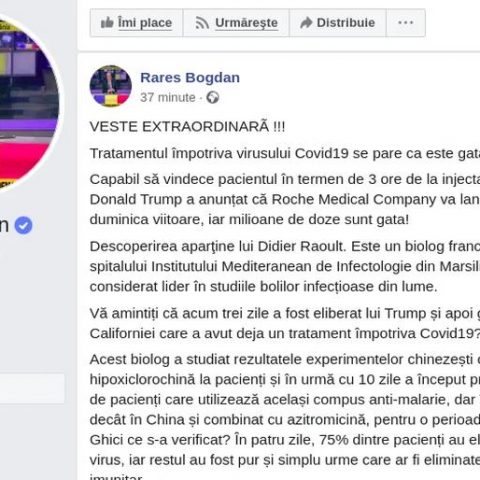Click the paragraph mentioning Didier Raoult
Screen dimensions: 480x480
click(x=285, y=266)
